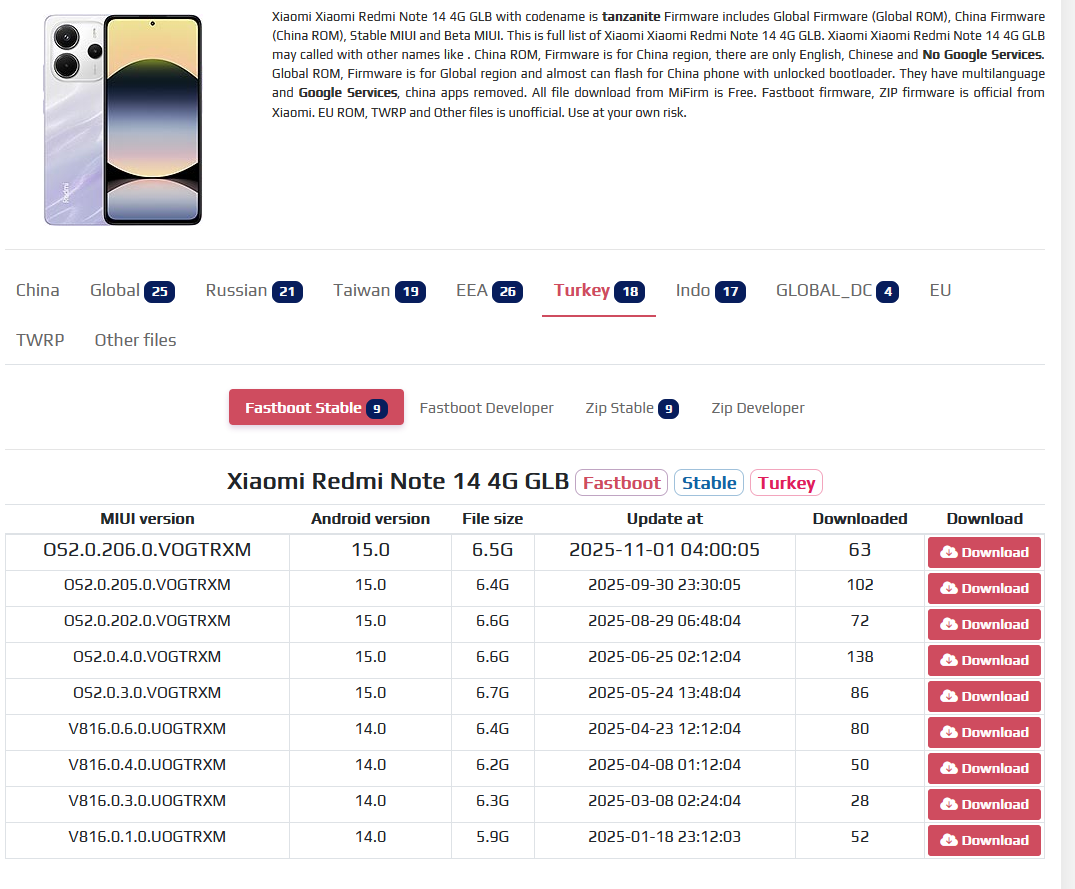Select version text OS2.0.205.0.VOGTRXM
Screen dimensions: 1075x889
[147, 585]
